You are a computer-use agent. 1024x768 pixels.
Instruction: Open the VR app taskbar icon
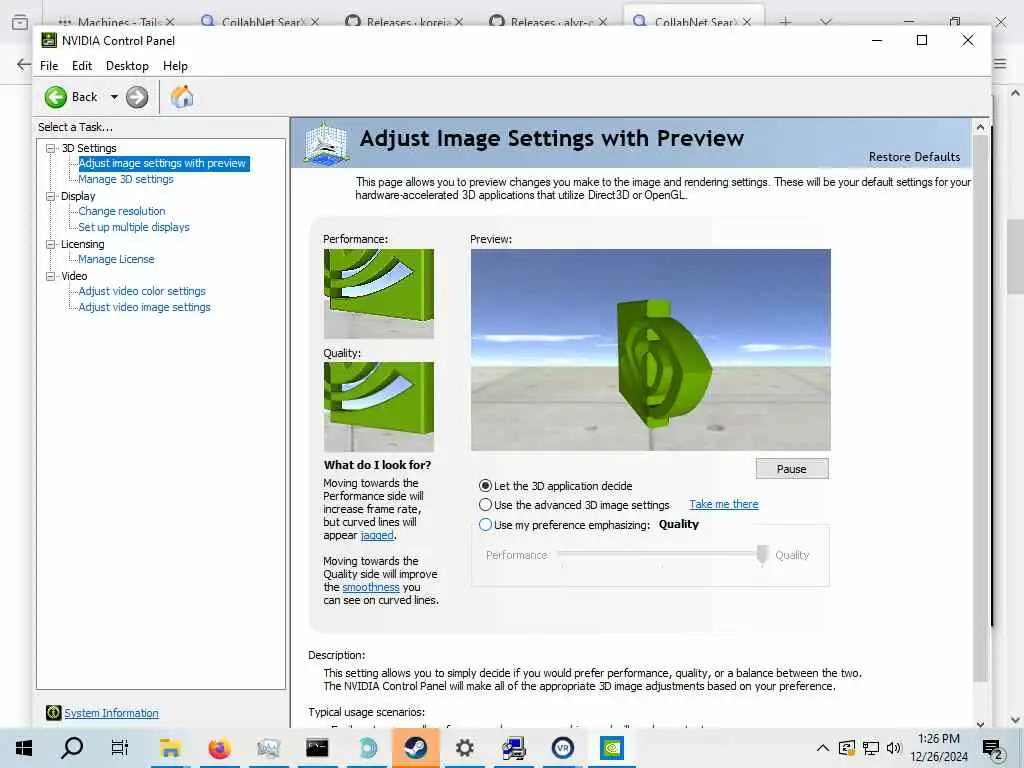562,748
